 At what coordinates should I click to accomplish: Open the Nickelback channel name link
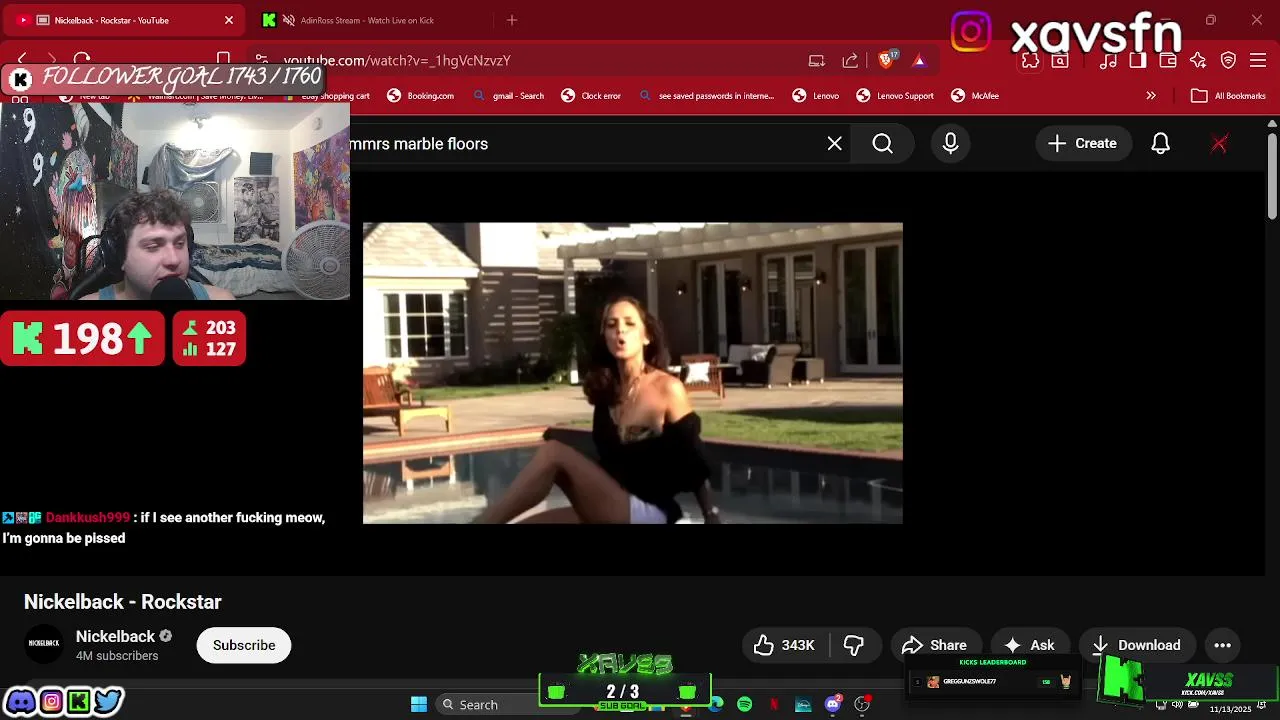[115, 637]
